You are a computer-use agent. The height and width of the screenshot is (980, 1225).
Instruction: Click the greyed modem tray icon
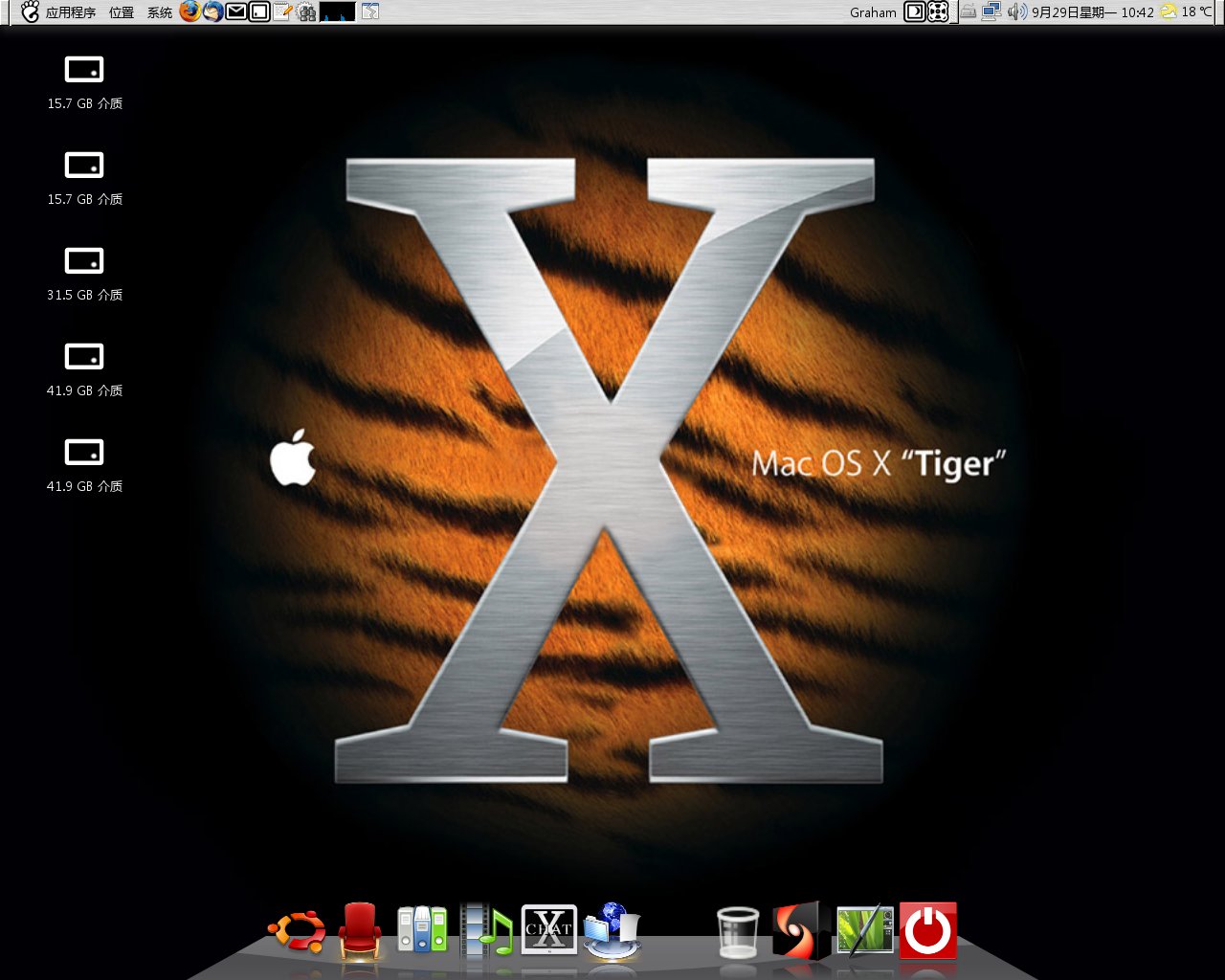(969, 11)
